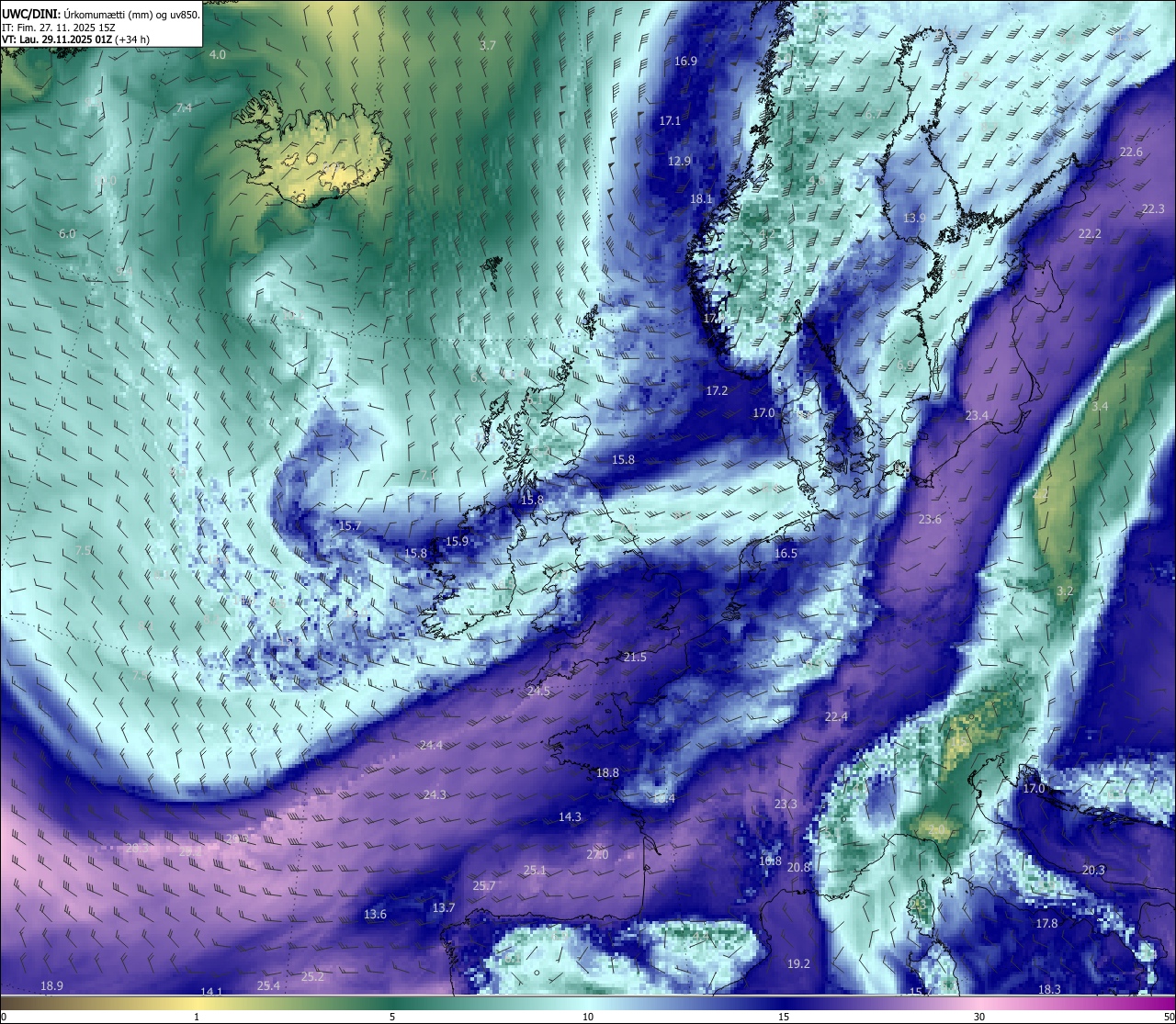Viewport: 1176px width, 1024px height.
Task: Select the VT: Lau. 29.11.2025 01Z (+34 h) line
Action: pos(75,39)
